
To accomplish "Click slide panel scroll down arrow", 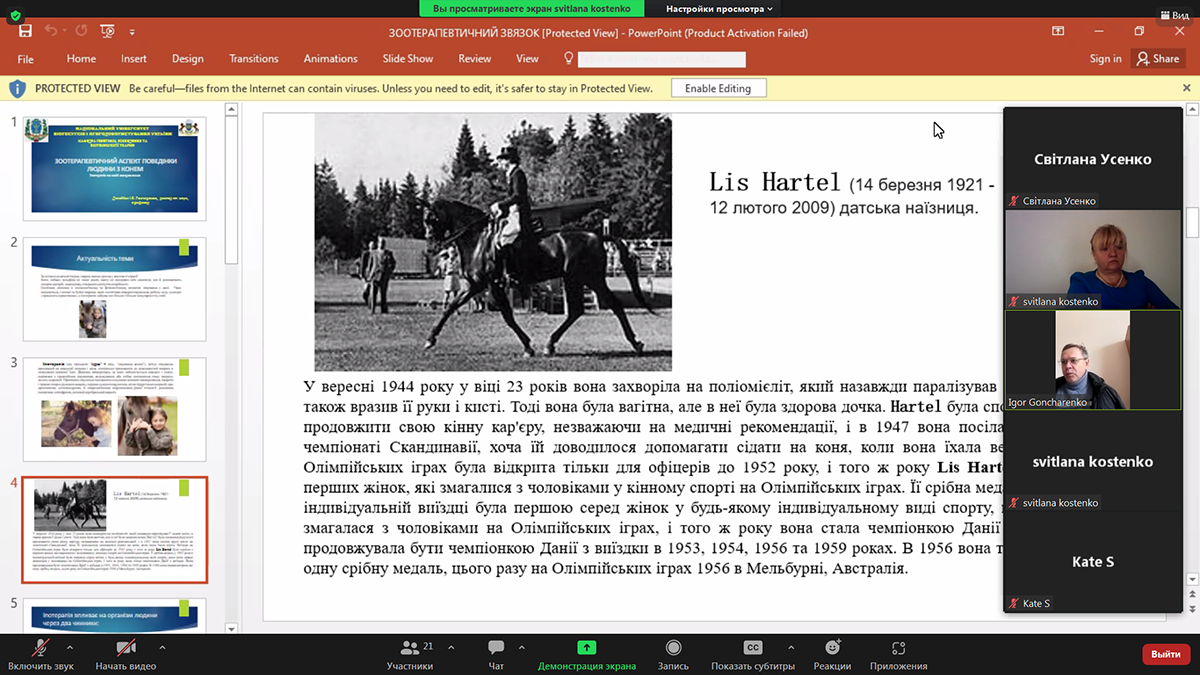I will 232,628.
